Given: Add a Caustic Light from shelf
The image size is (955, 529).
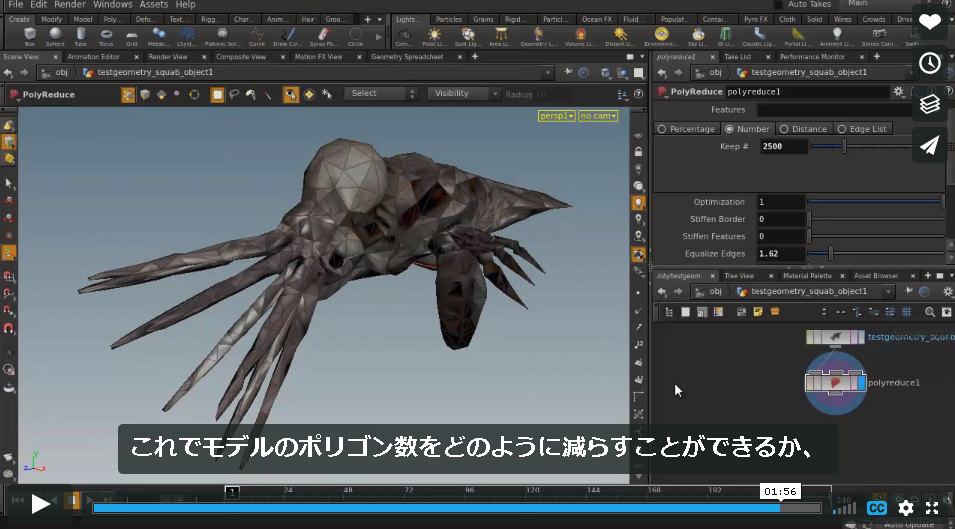Looking at the screenshot, I should click(x=759, y=36).
